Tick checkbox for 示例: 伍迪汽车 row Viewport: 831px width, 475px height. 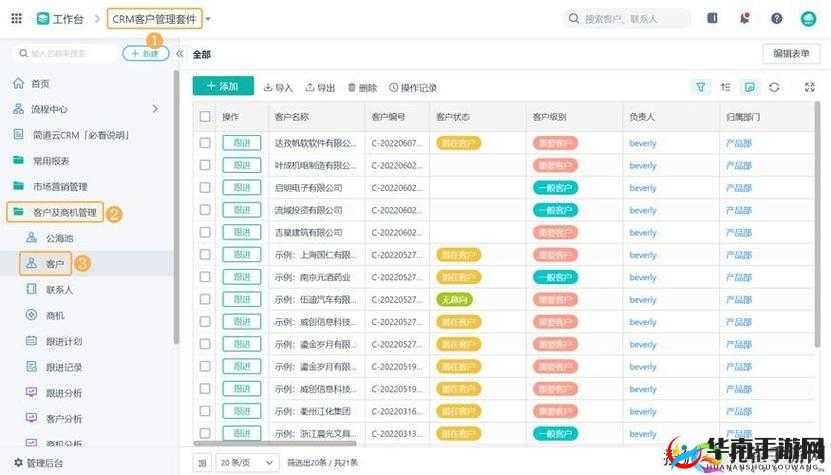(205, 300)
